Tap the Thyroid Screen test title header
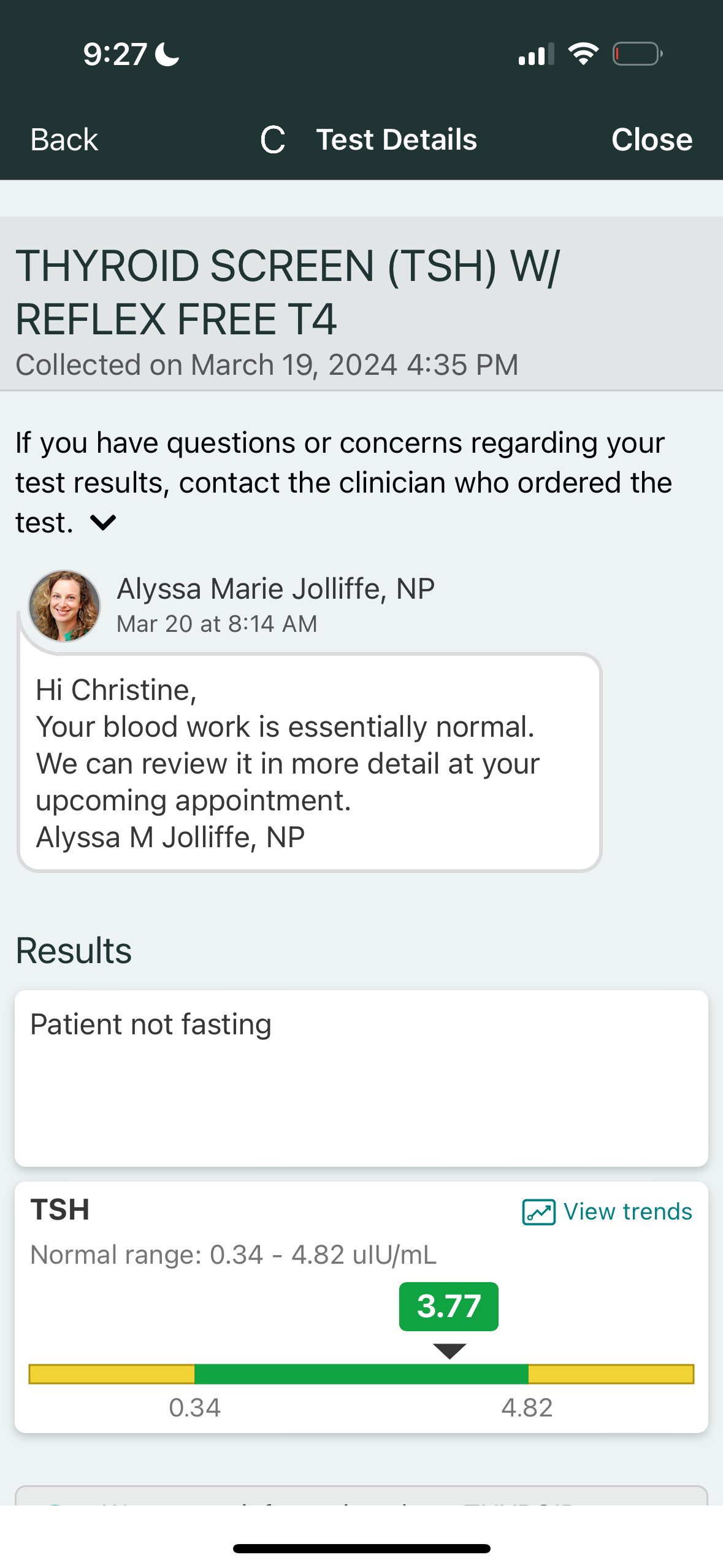The height and width of the screenshot is (1568, 723). click(x=288, y=293)
